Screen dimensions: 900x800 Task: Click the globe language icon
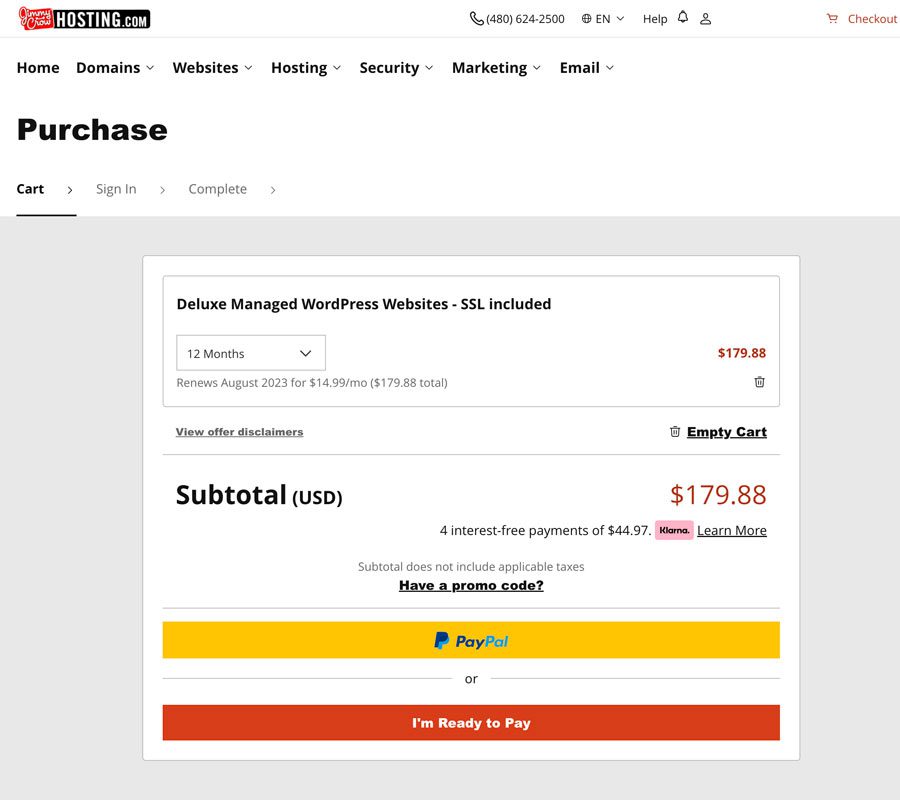pos(586,19)
